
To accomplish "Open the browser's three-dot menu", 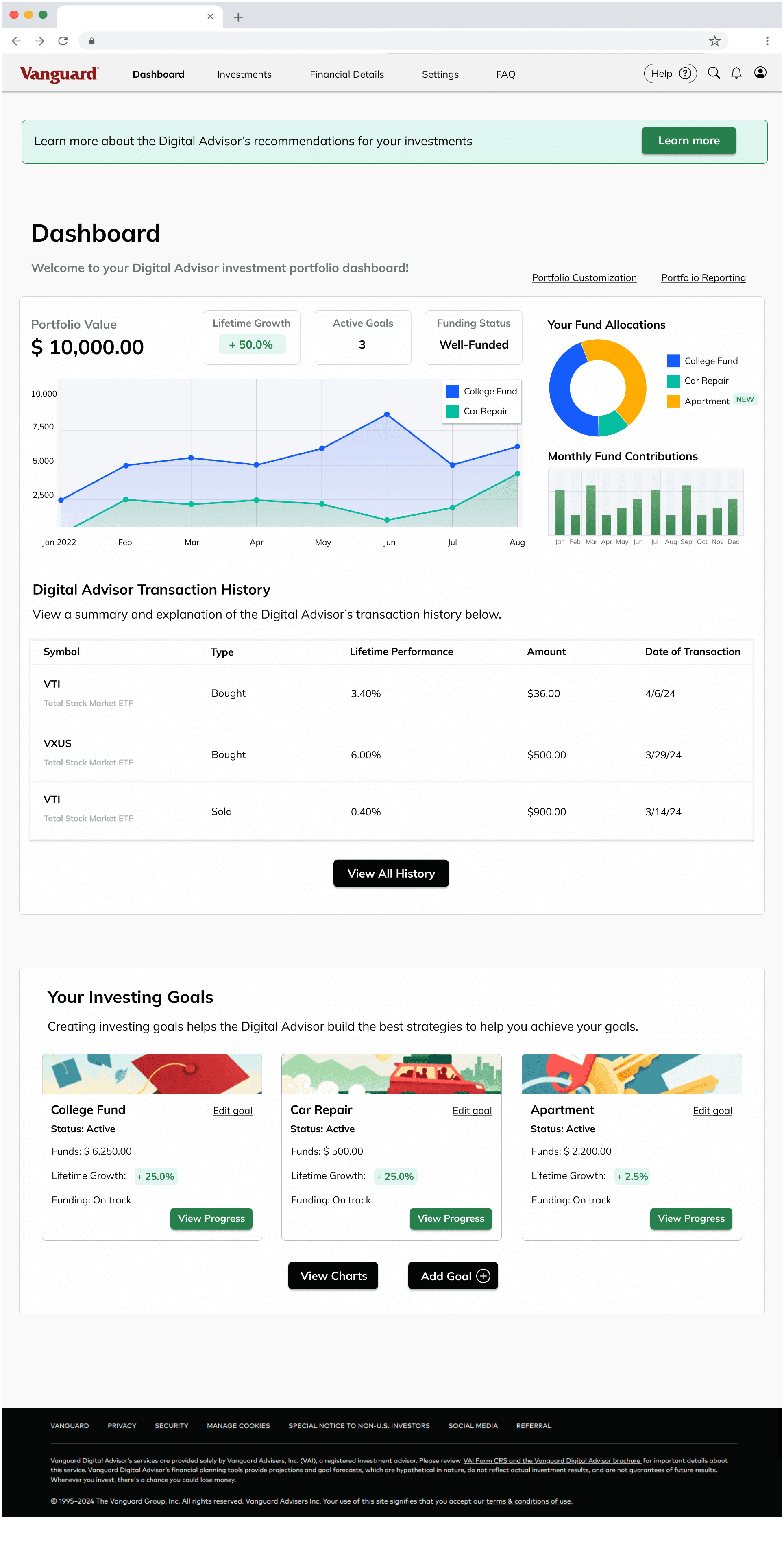I will point(767,41).
